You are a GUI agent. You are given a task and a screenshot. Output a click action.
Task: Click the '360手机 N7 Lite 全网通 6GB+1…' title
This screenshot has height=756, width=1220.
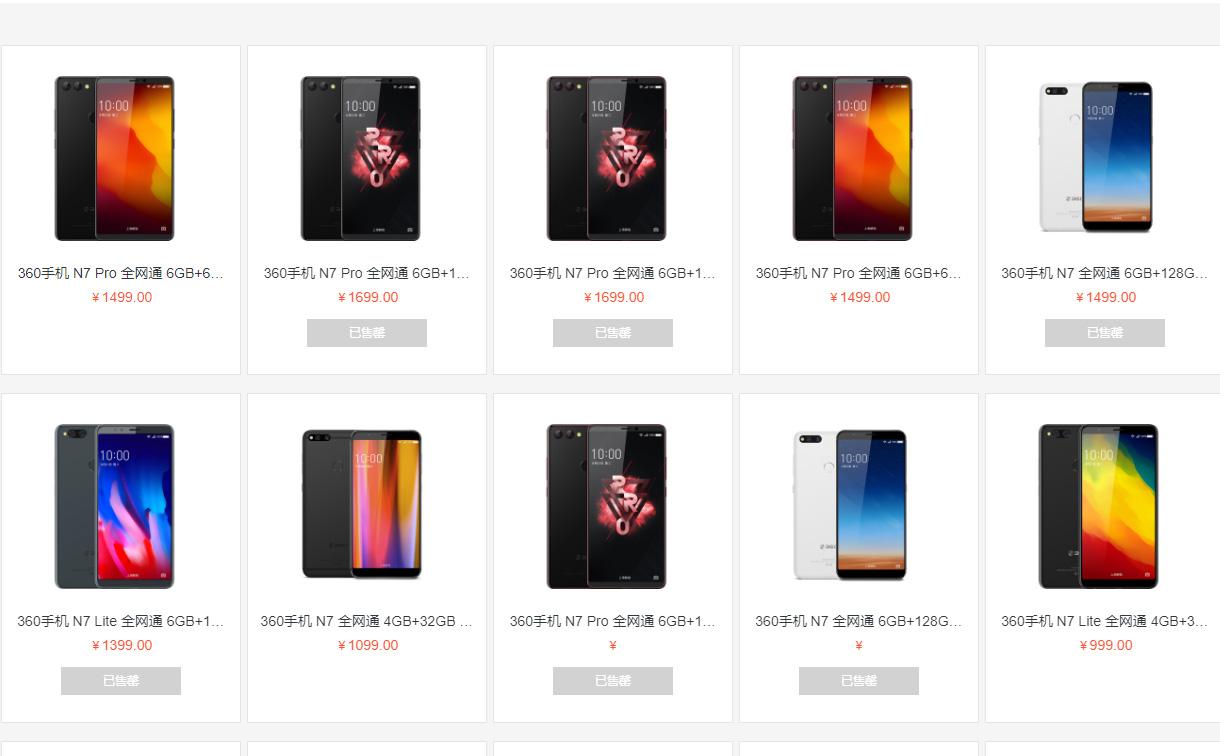121,621
